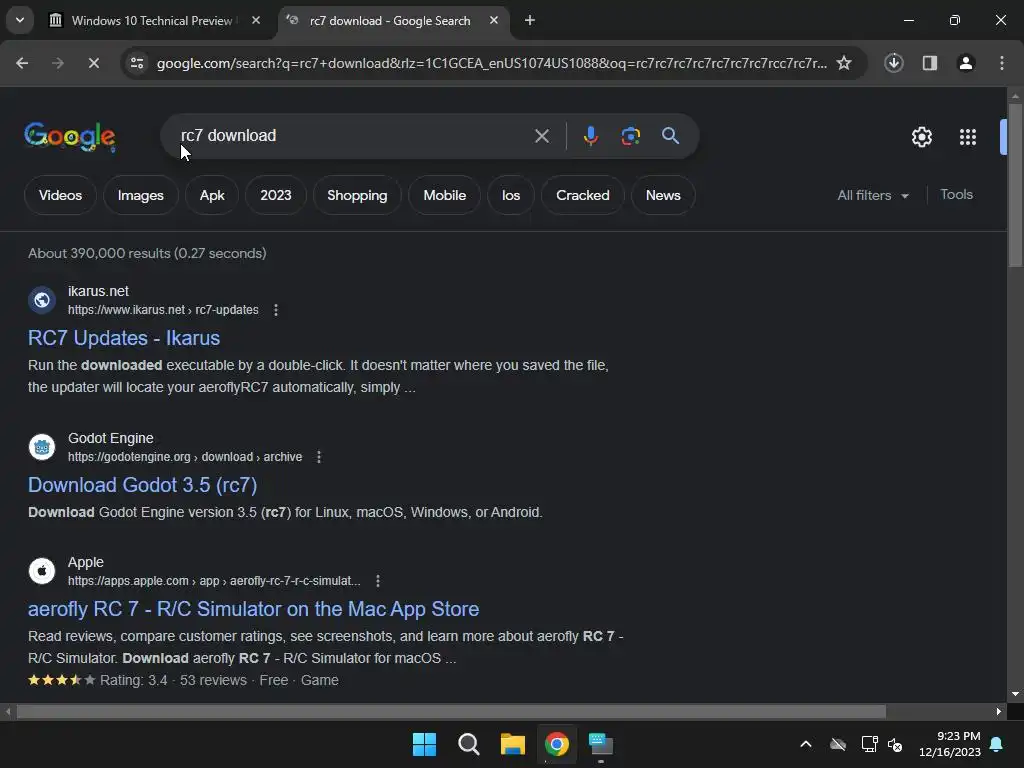1024x768 pixels.
Task: Open the taskbar notification bell
Action: pyautogui.click(x=997, y=744)
